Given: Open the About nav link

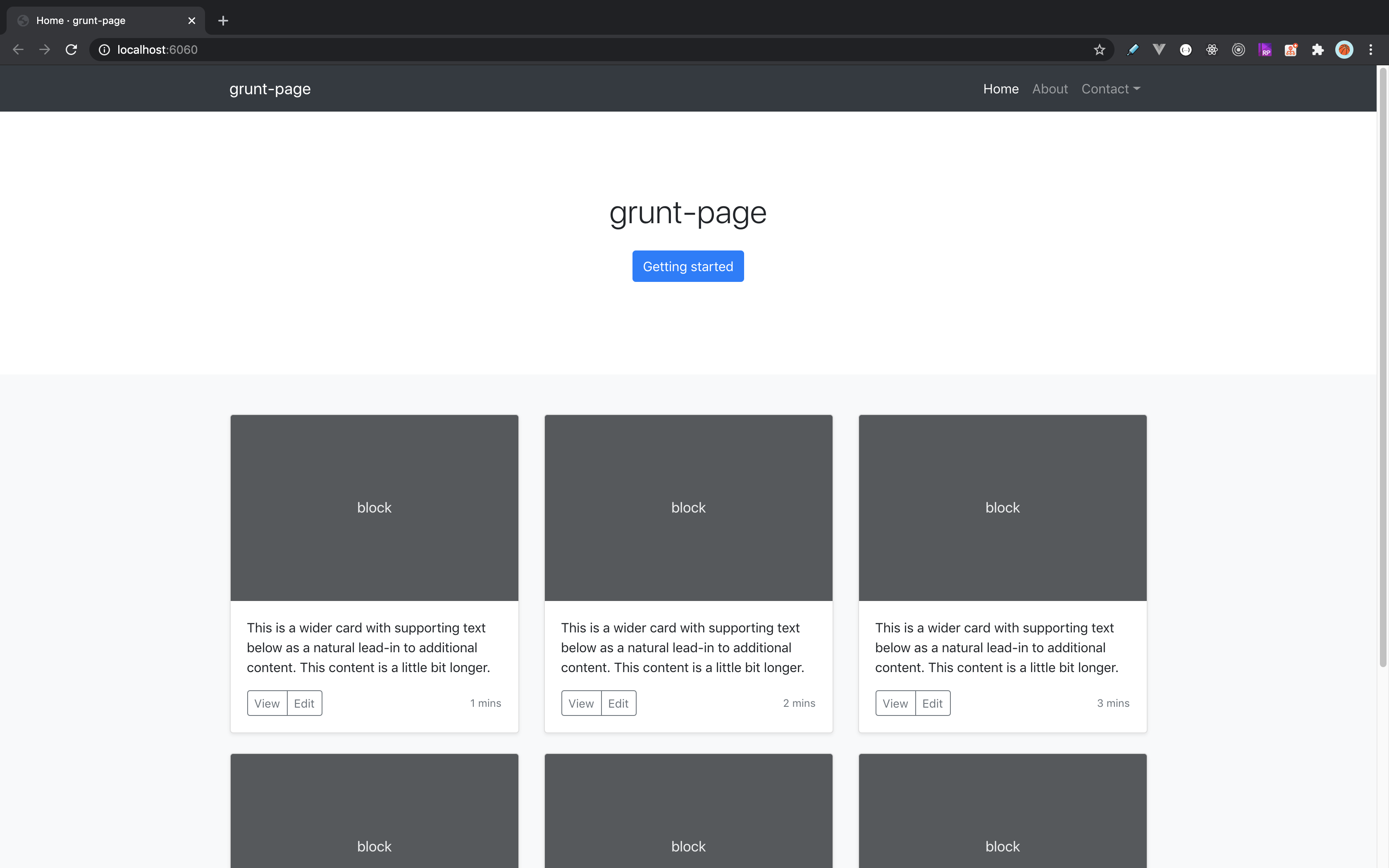Looking at the screenshot, I should [x=1050, y=89].
